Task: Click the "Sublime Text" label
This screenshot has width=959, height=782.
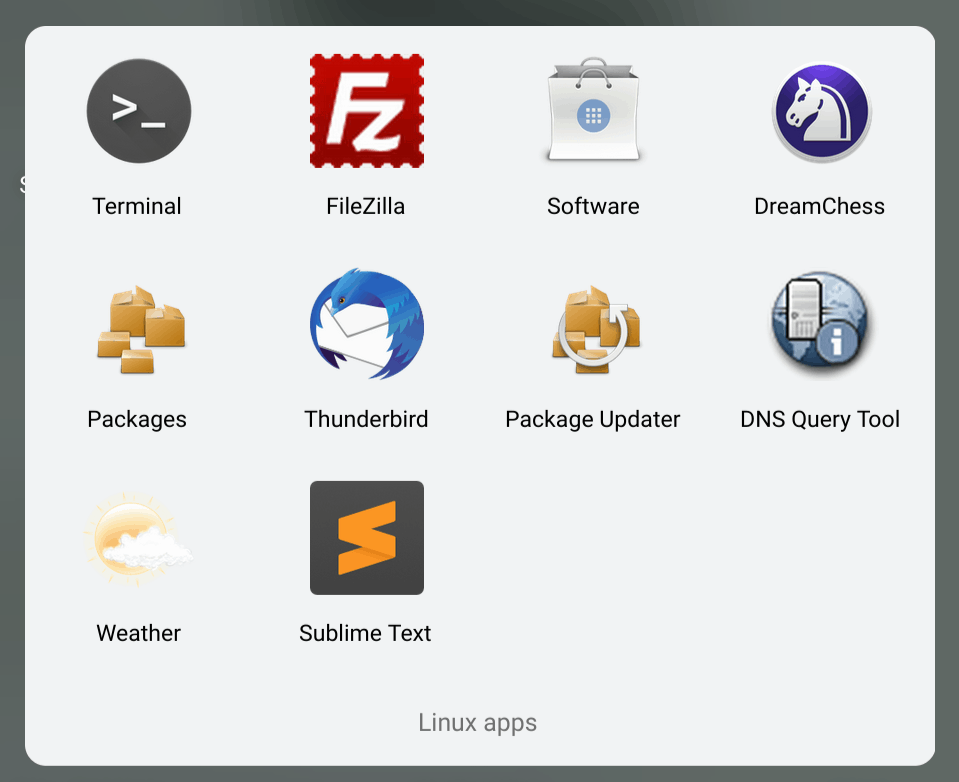Action: 365,633
